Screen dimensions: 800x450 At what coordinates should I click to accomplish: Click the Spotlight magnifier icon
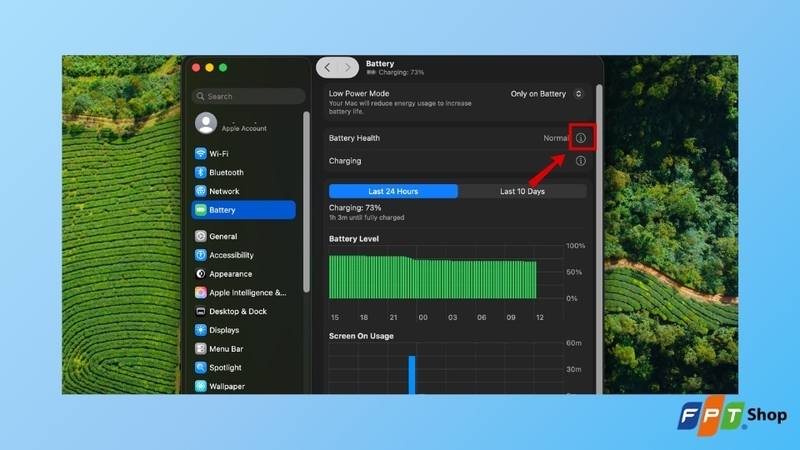click(201, 367)
